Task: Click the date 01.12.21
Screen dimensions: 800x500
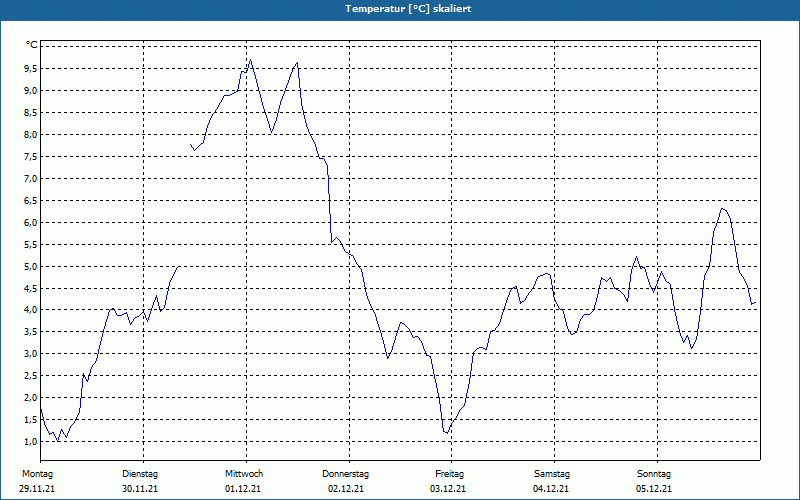Action: click(x=243, y=489)
